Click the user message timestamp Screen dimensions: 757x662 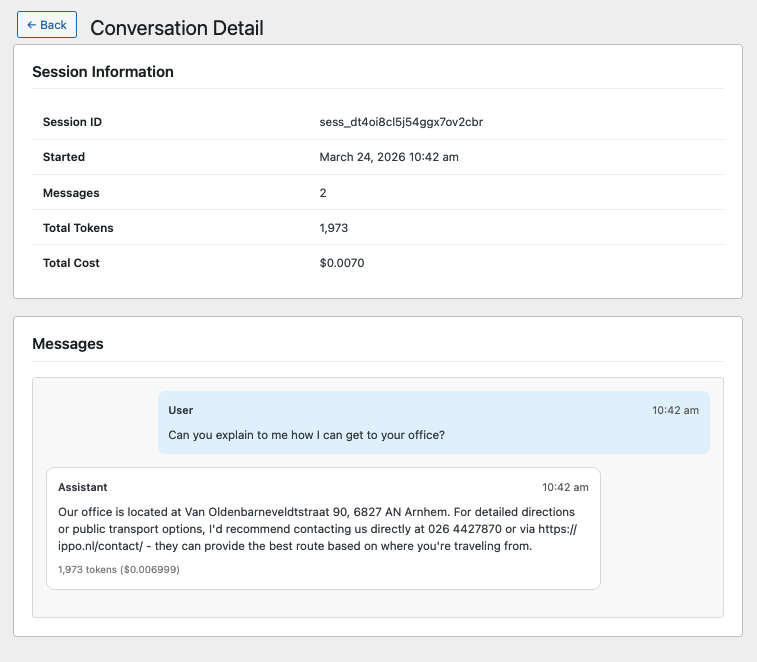(x=675, y=410)
